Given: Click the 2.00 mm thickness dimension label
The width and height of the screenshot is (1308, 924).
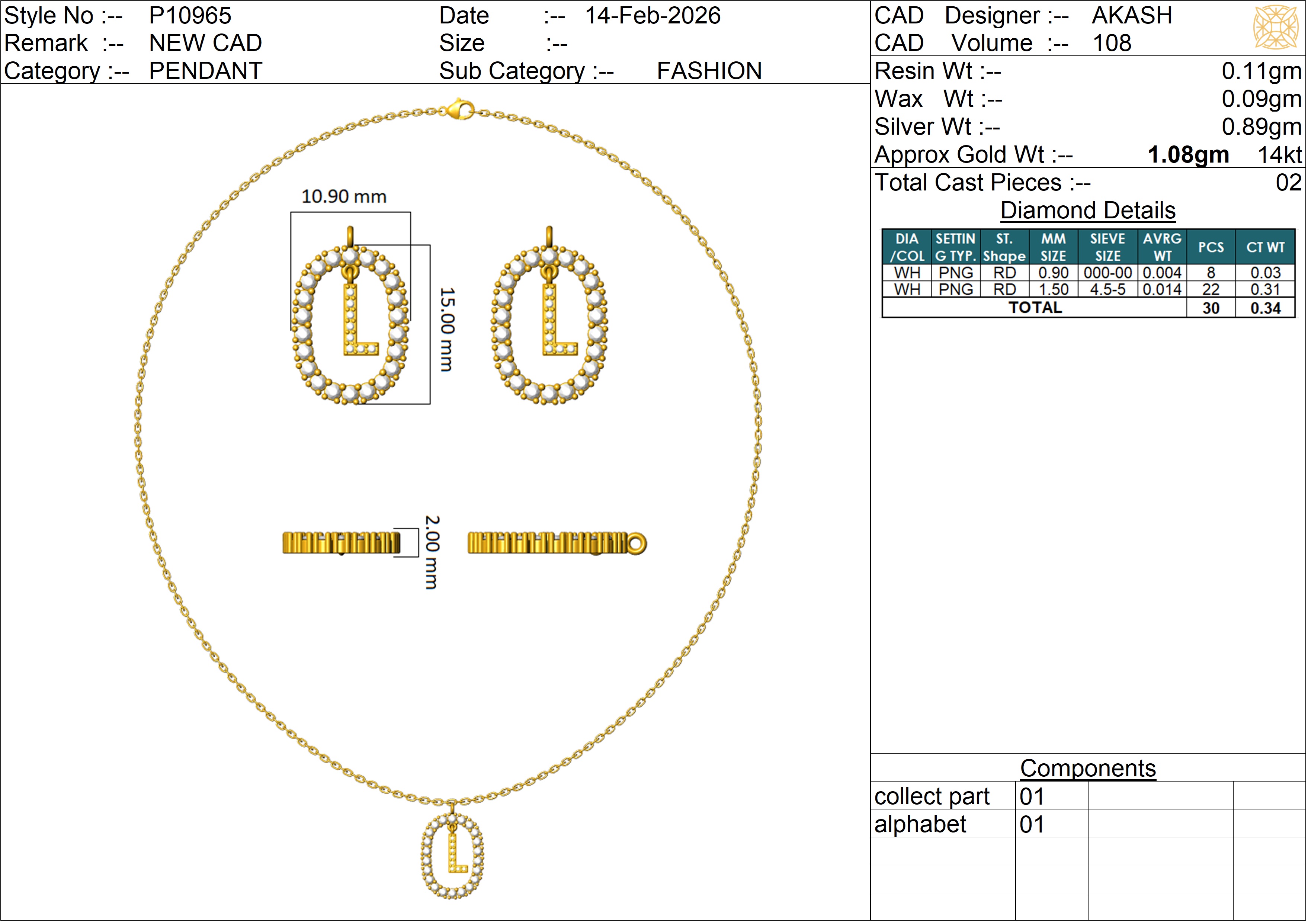Looking at the screenshot, I should [x=432, y=552].
